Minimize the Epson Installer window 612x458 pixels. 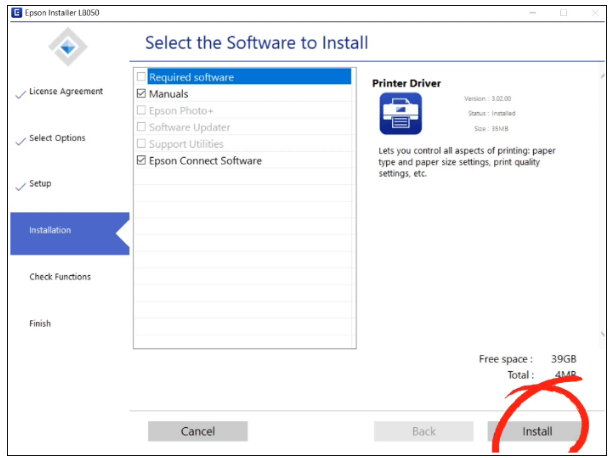pyautogui.click(x=533, y=12)
